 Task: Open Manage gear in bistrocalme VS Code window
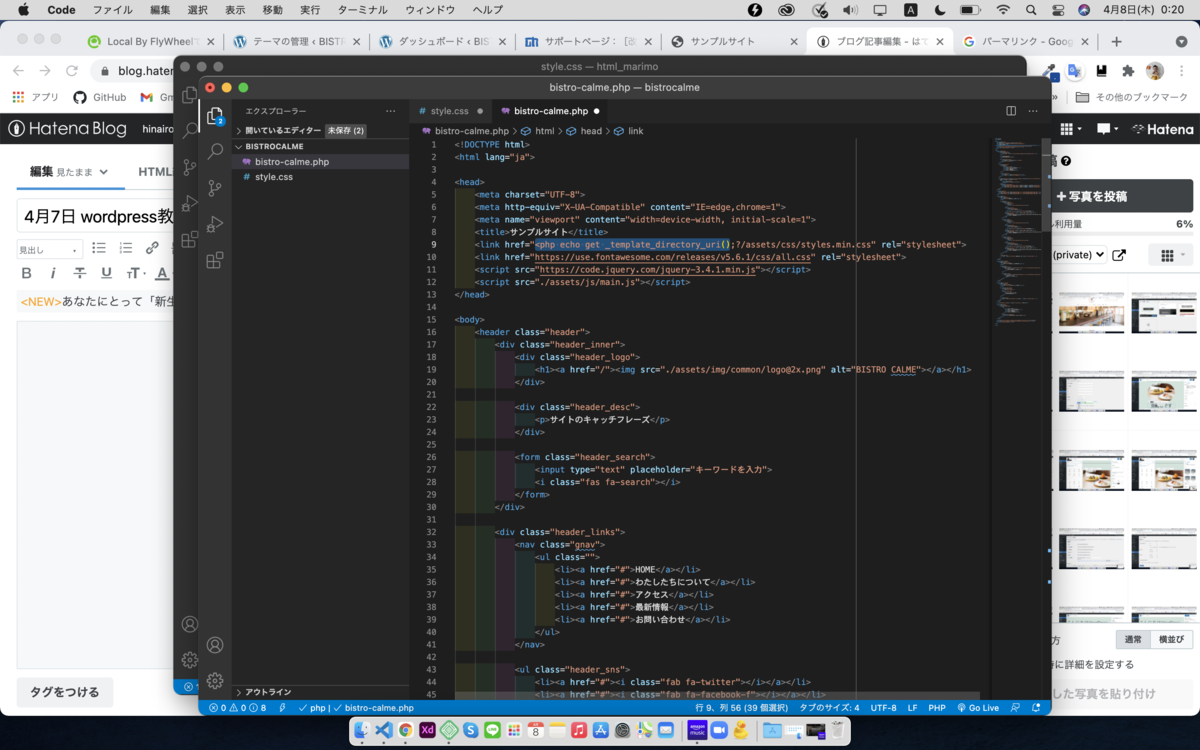tap(215, 681)
